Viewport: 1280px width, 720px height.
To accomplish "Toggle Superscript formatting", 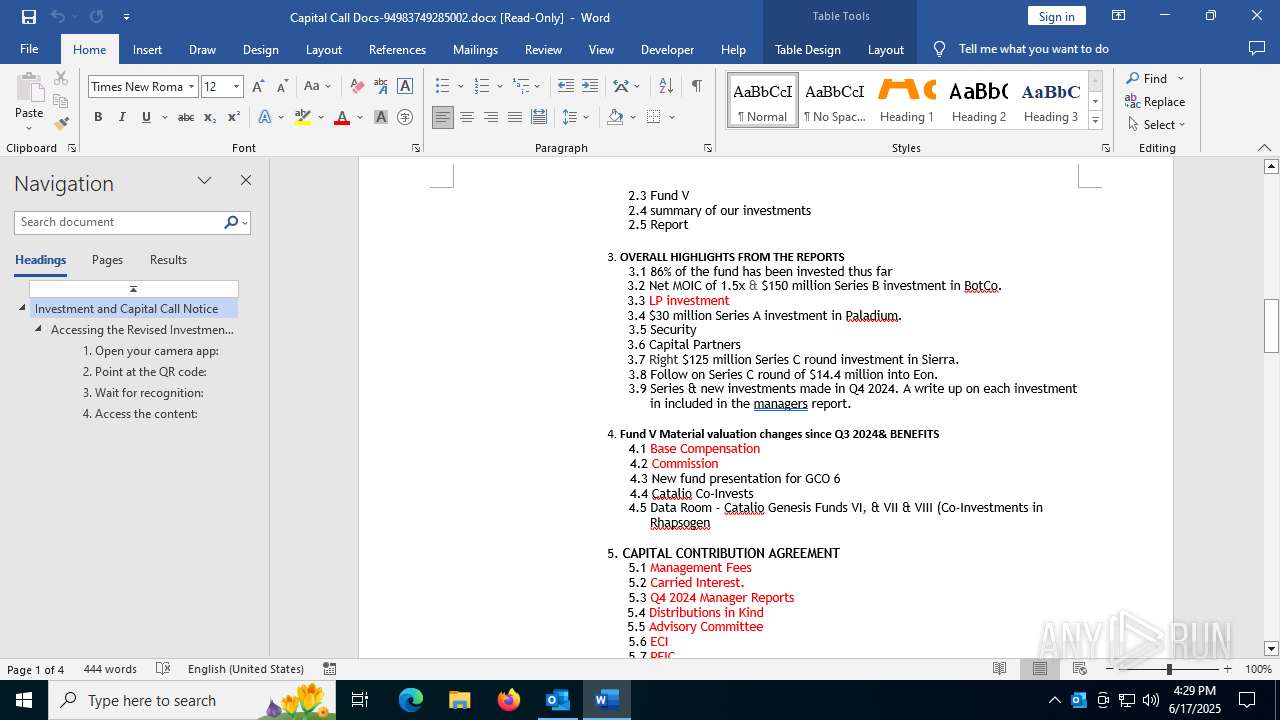I will pos(234,117).
